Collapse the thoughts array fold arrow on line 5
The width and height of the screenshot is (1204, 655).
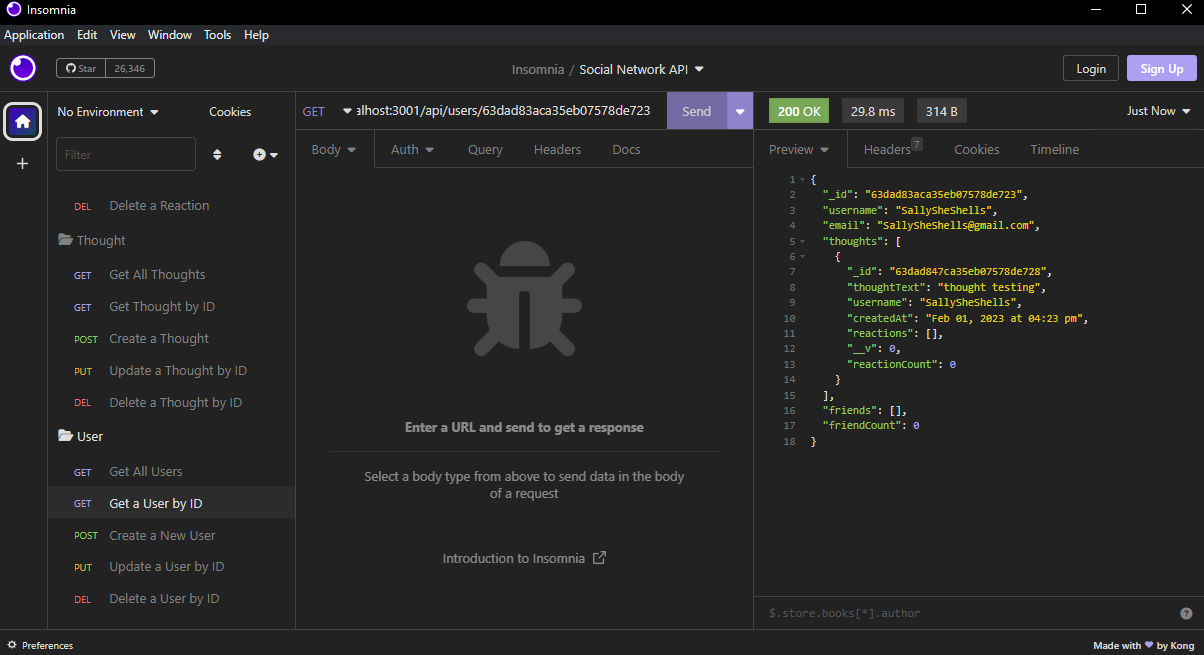[x=802, y=241]
